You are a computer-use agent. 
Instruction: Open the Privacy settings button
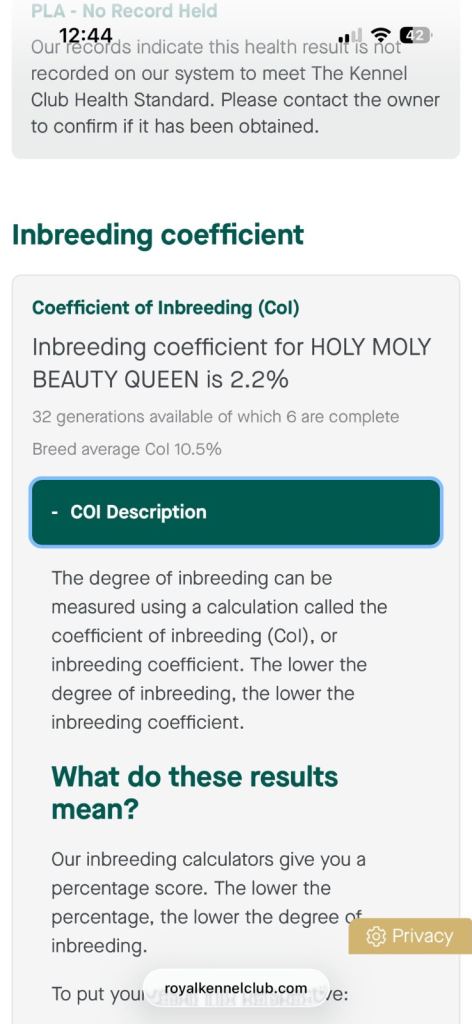[x=410, y=936]
